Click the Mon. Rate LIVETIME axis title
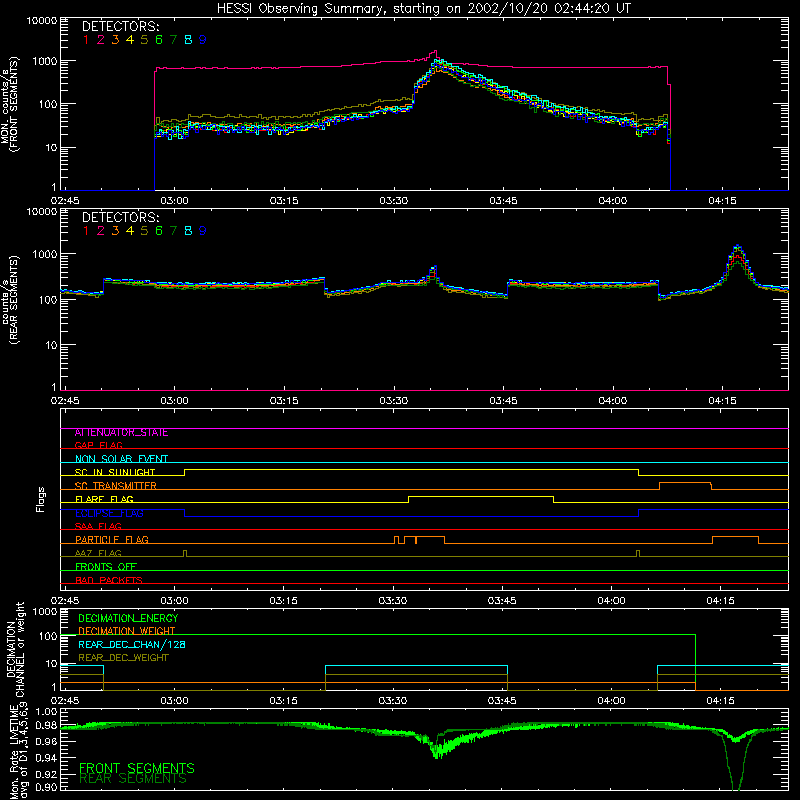The image size is (800, 800). [x=18, y=751]
